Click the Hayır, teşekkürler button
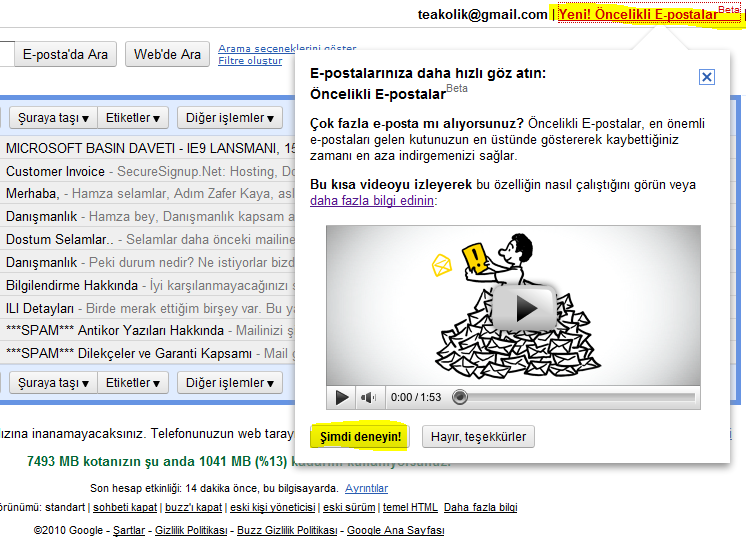This screenshot has width=746, height=541. pos(478,436)
